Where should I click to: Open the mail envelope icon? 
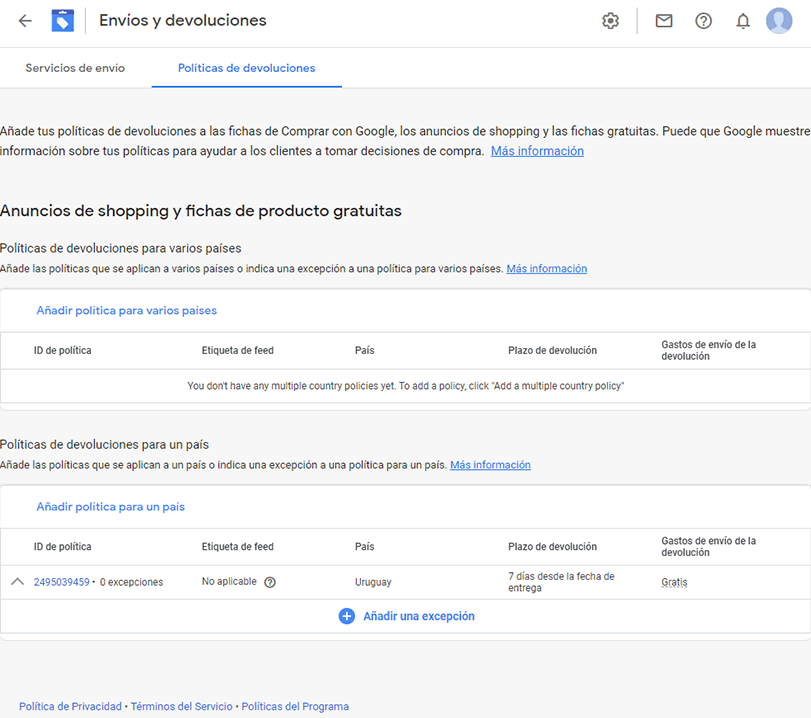[664, 21]
